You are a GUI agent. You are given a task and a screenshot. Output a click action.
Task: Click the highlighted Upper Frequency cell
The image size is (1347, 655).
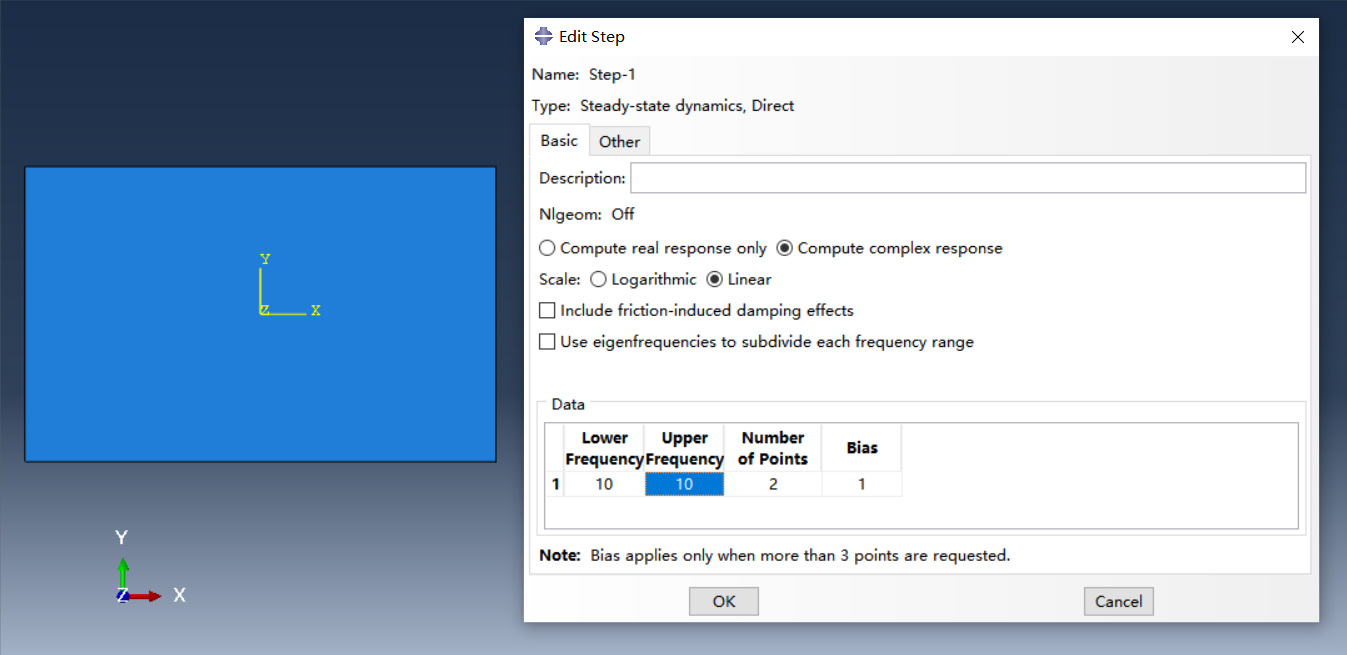click(684, 483)
